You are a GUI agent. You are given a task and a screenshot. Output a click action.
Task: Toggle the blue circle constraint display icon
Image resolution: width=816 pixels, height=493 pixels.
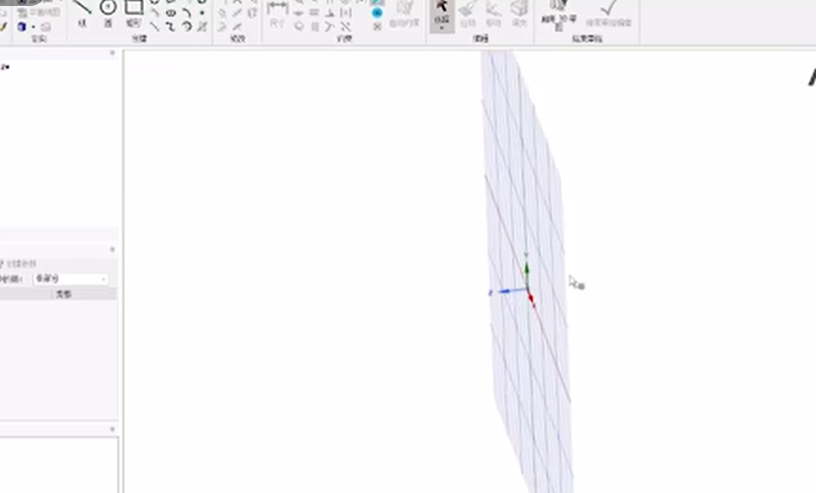tap(377, 13)
